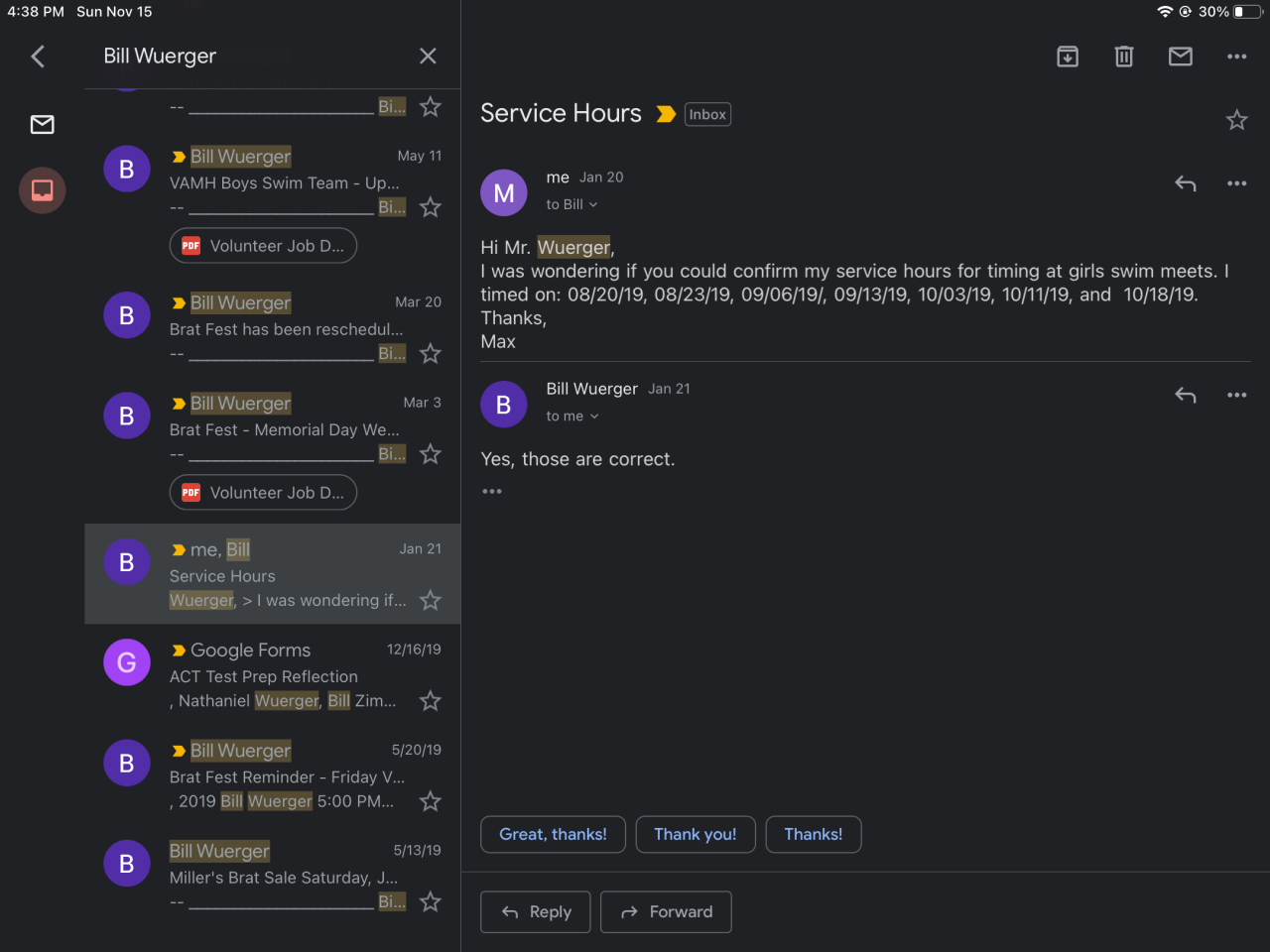Mark conversation as unread envelope icon
The height and width of the screenshot is (952, 1270).
(1181, 57)
